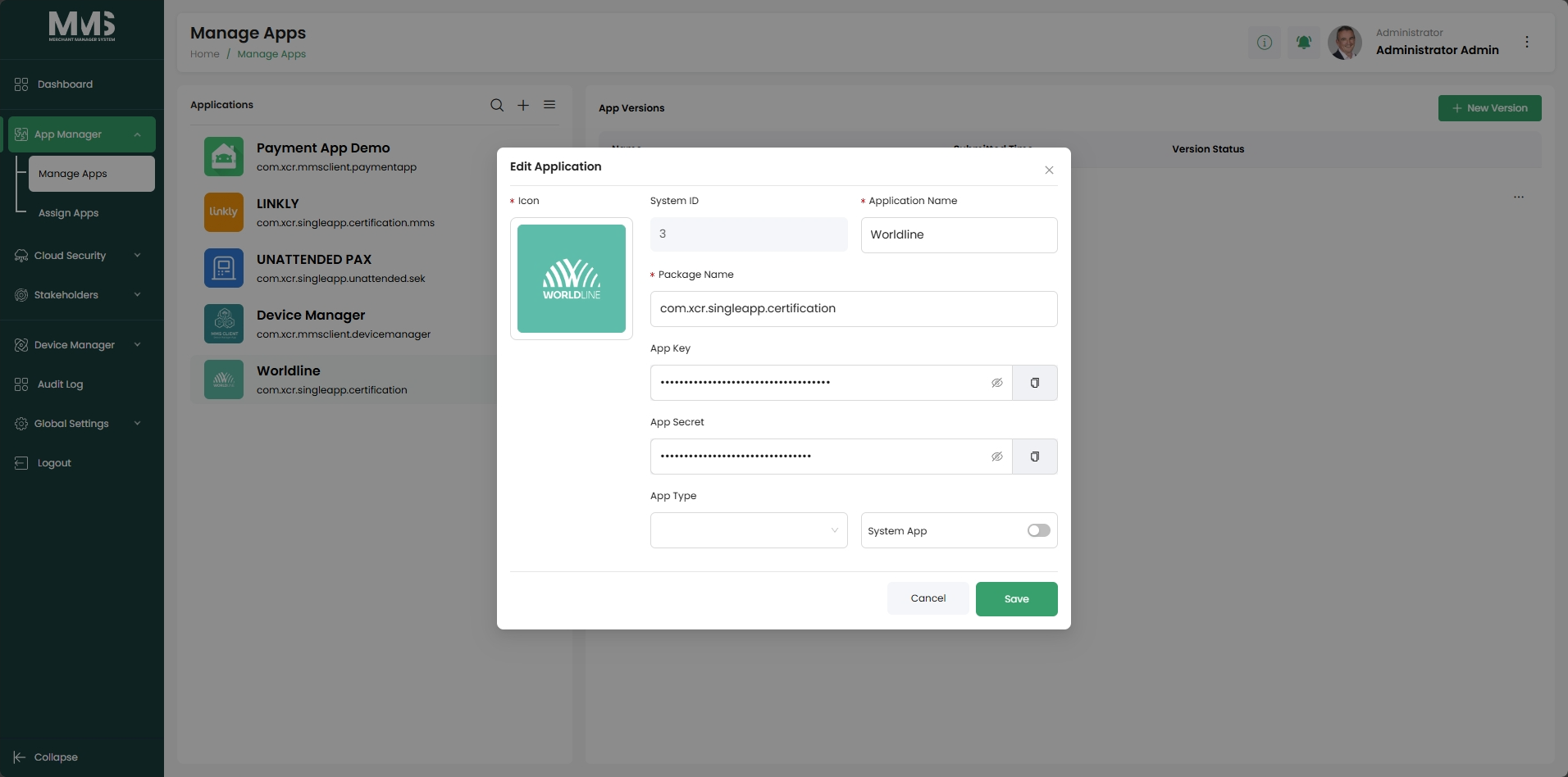Click Version Status column header
The width and height of the screenshot is (1568, 777).
click(x=1208, y=149)
